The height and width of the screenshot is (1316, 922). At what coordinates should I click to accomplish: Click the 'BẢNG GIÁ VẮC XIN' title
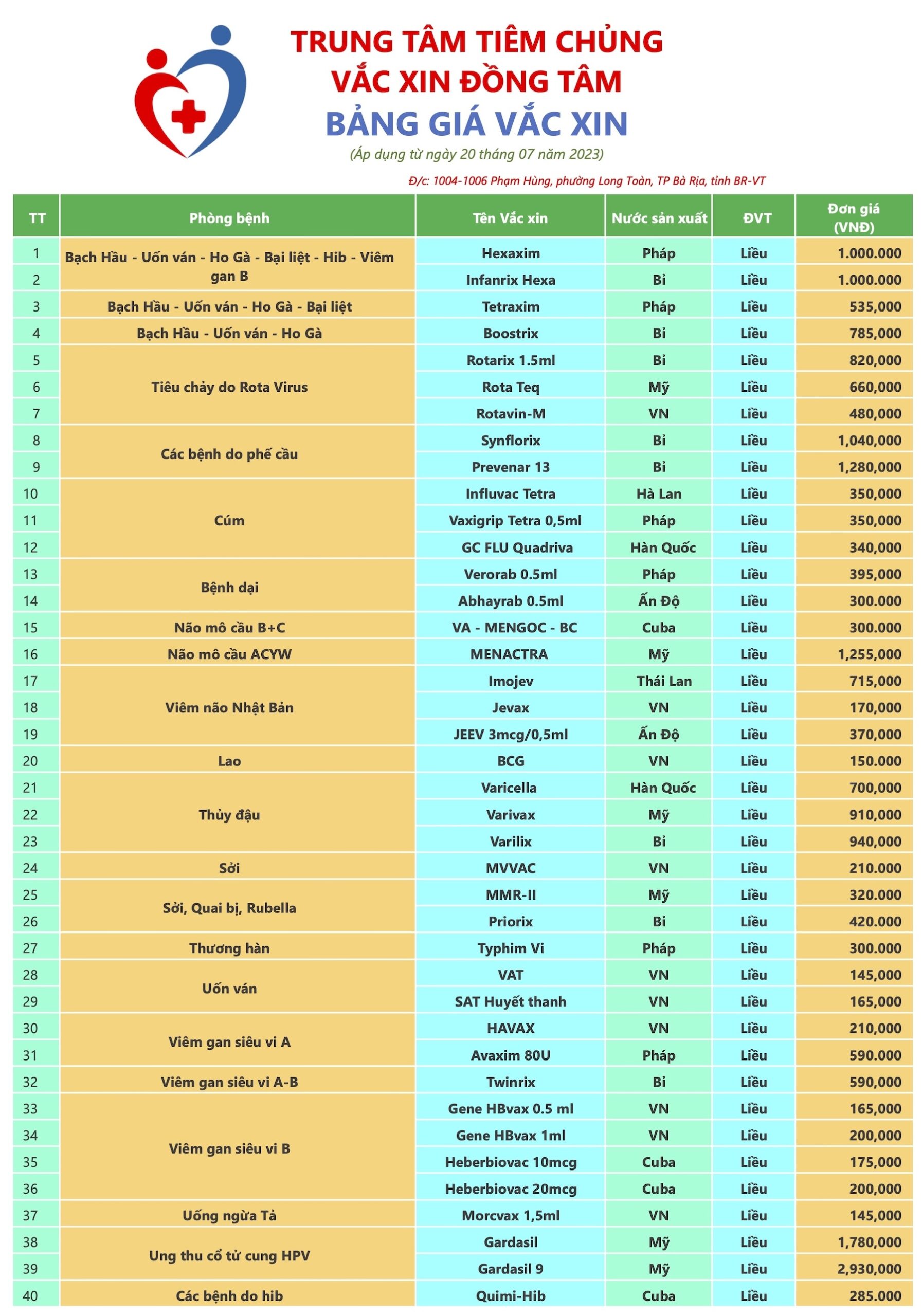tap(477, 124)
